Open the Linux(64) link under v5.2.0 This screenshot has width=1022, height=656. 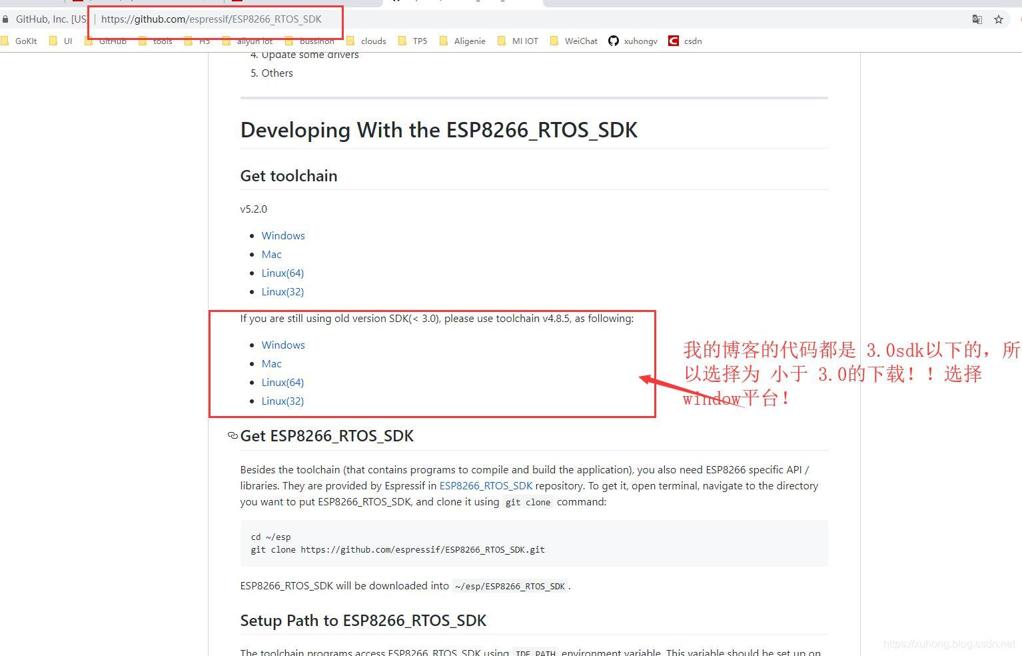click(x=283, y=273)
